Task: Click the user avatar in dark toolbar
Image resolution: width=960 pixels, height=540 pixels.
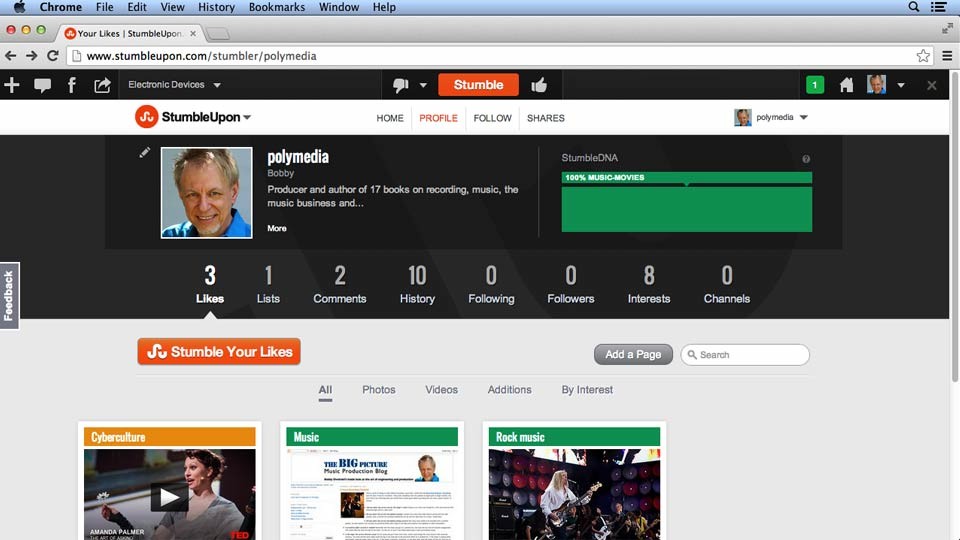Action: click(x=876, y=84)
